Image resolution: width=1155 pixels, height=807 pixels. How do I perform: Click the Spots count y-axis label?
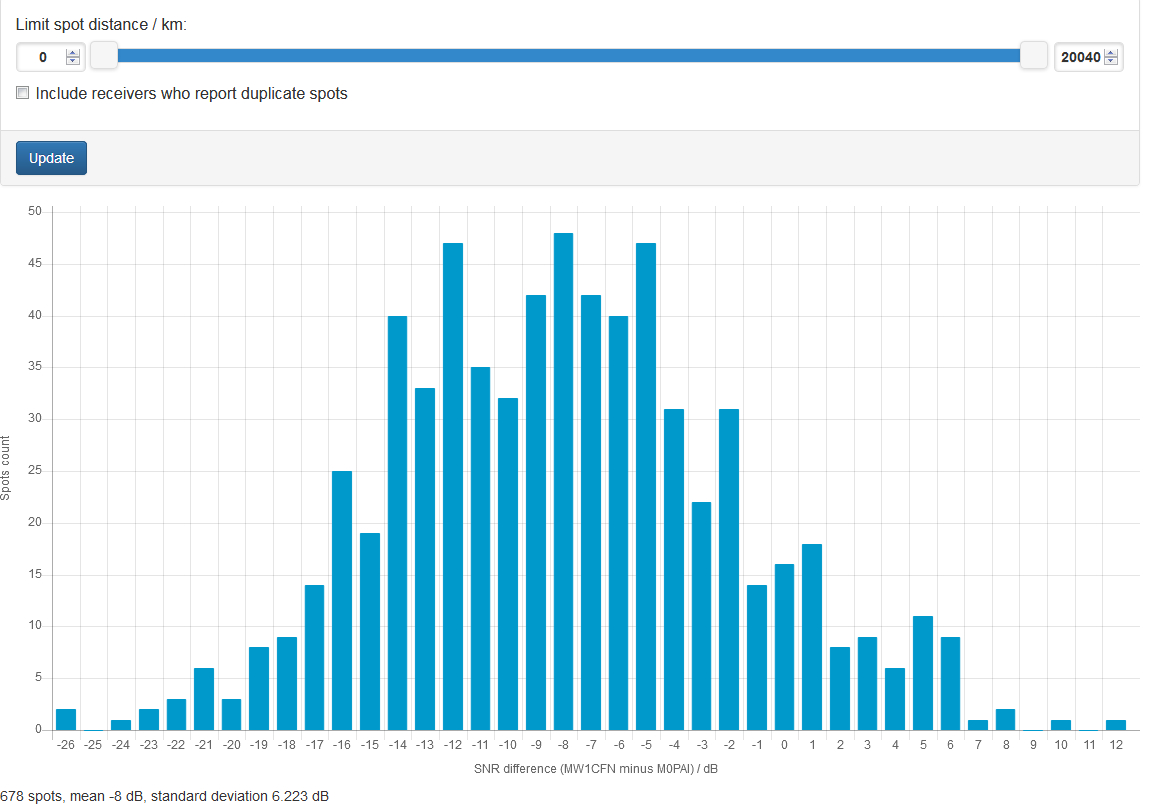[6, 468]
